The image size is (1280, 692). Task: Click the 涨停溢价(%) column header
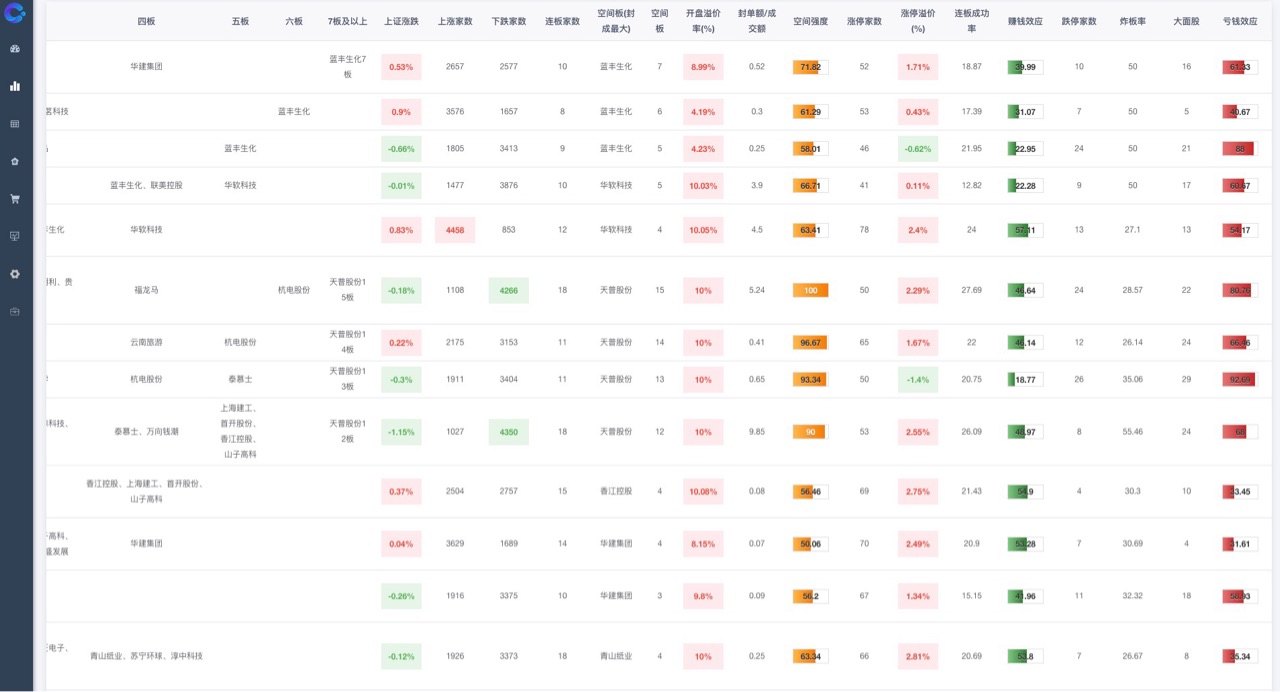click(x=918, y=21)
